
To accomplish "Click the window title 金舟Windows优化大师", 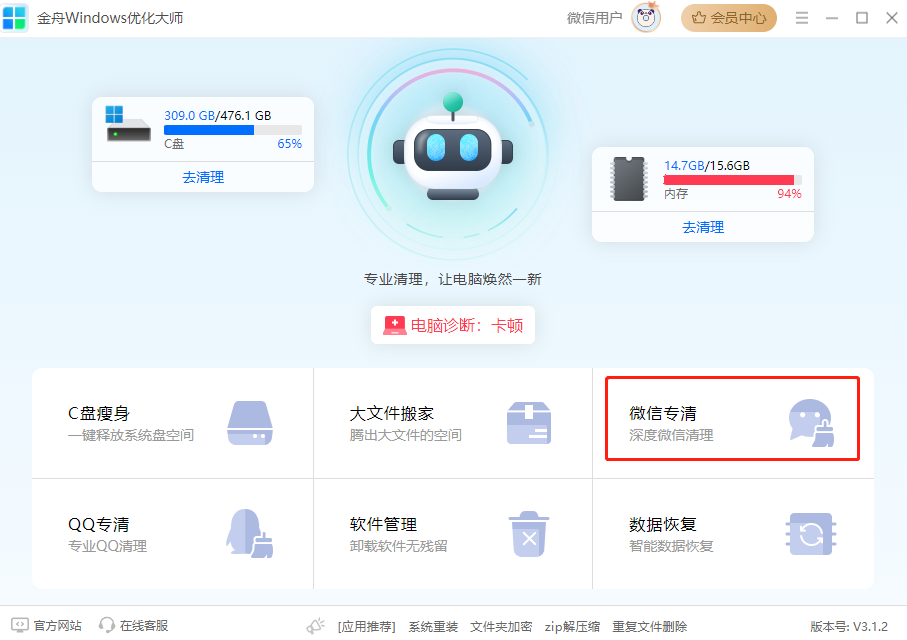I will coord(110,18).
